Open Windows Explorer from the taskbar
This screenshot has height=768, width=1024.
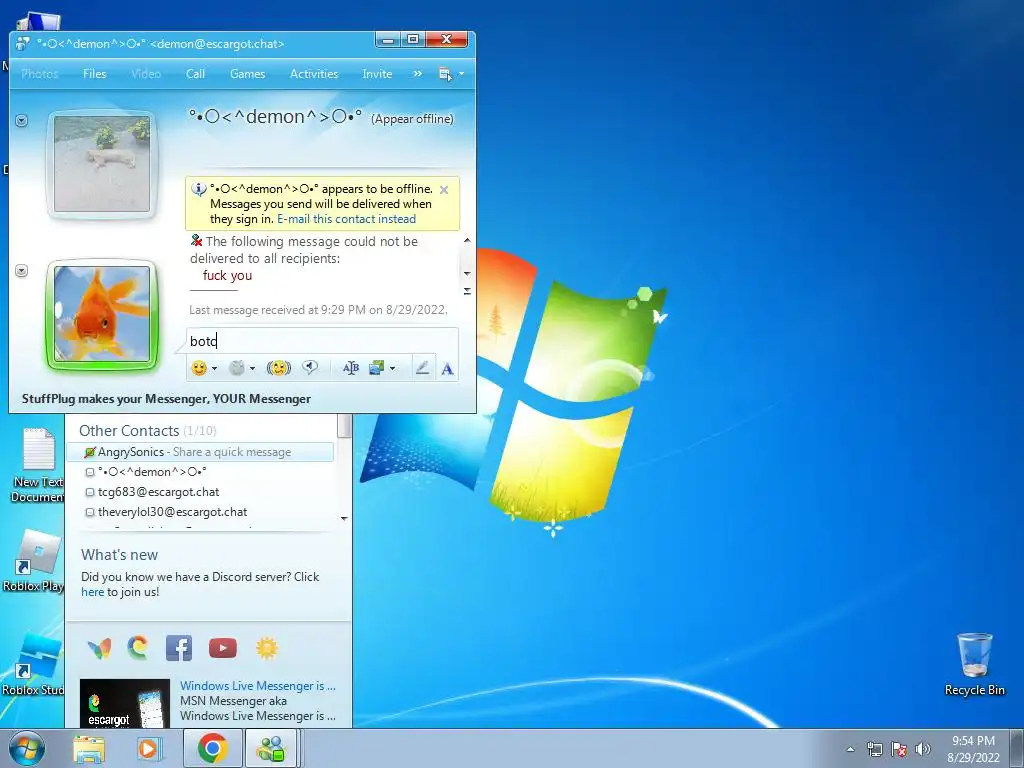tap(89, 748)
